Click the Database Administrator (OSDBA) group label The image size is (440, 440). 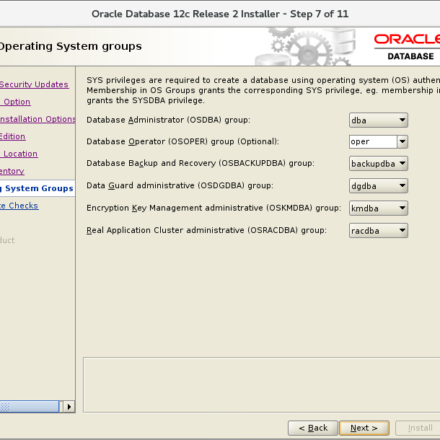[x=168, y=120]
